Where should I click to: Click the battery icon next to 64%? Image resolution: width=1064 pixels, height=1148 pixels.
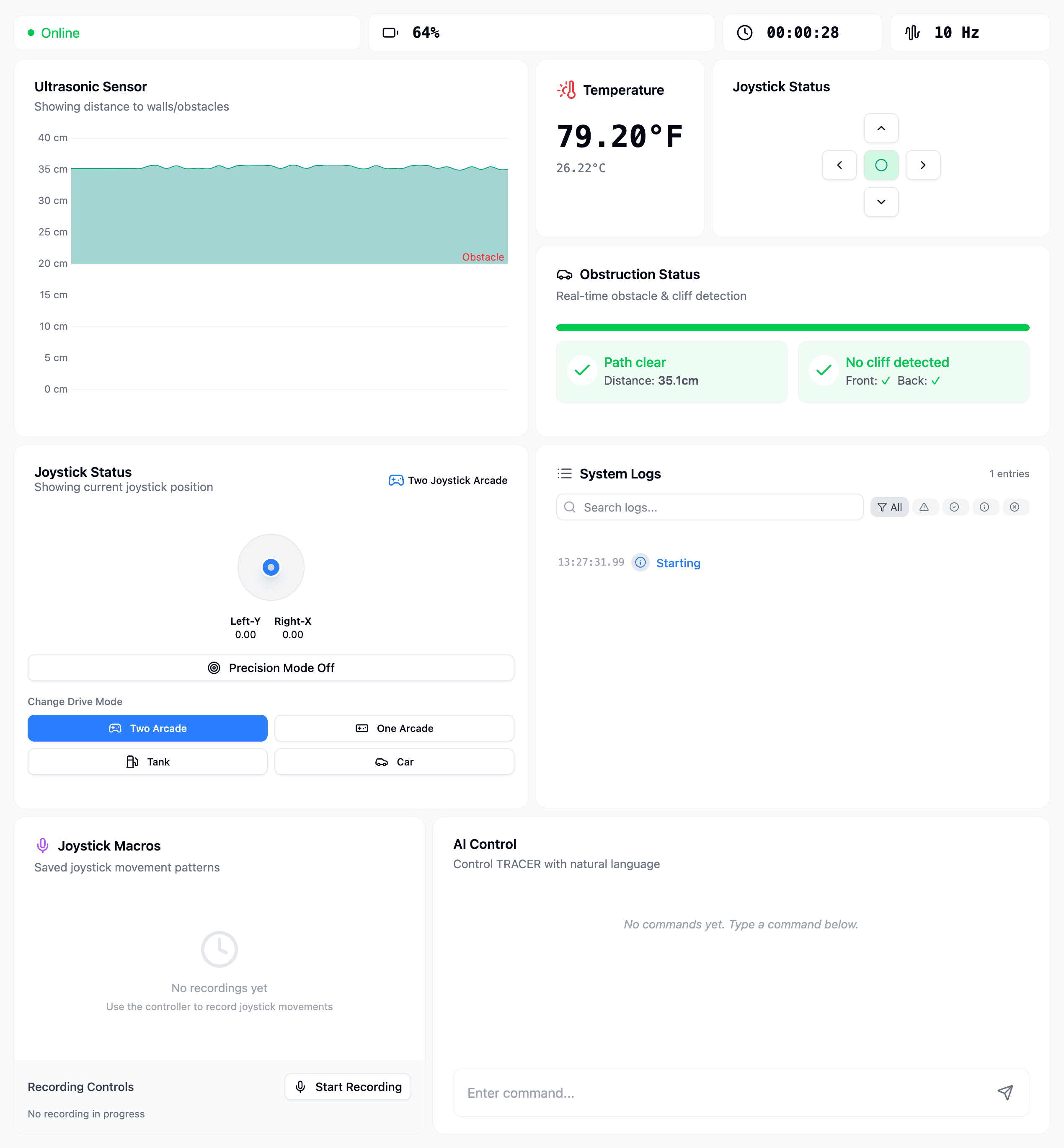(390, 33)
